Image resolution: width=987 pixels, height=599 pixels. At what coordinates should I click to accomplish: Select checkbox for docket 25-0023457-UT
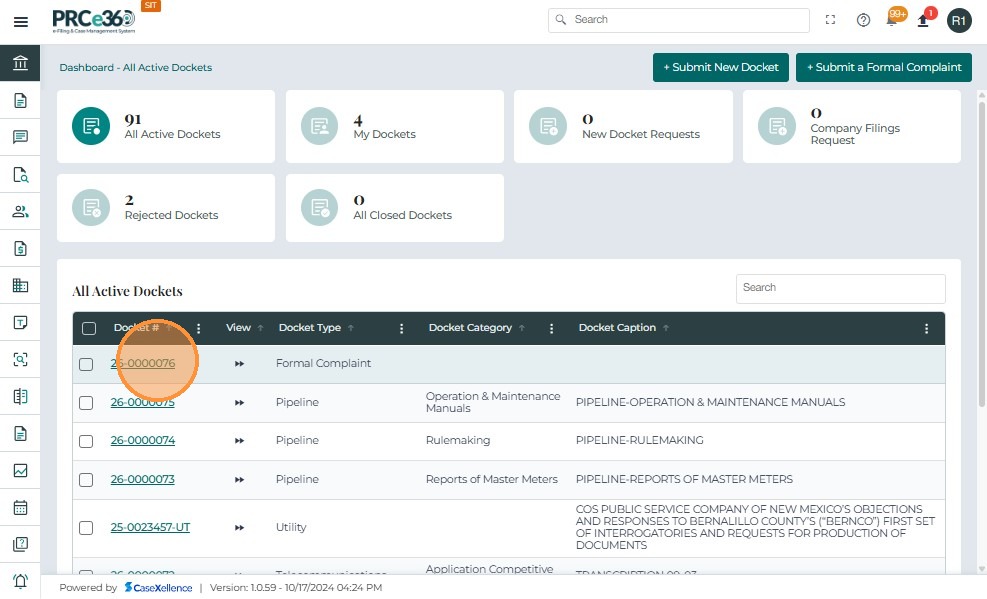click(x=86, y=528)
